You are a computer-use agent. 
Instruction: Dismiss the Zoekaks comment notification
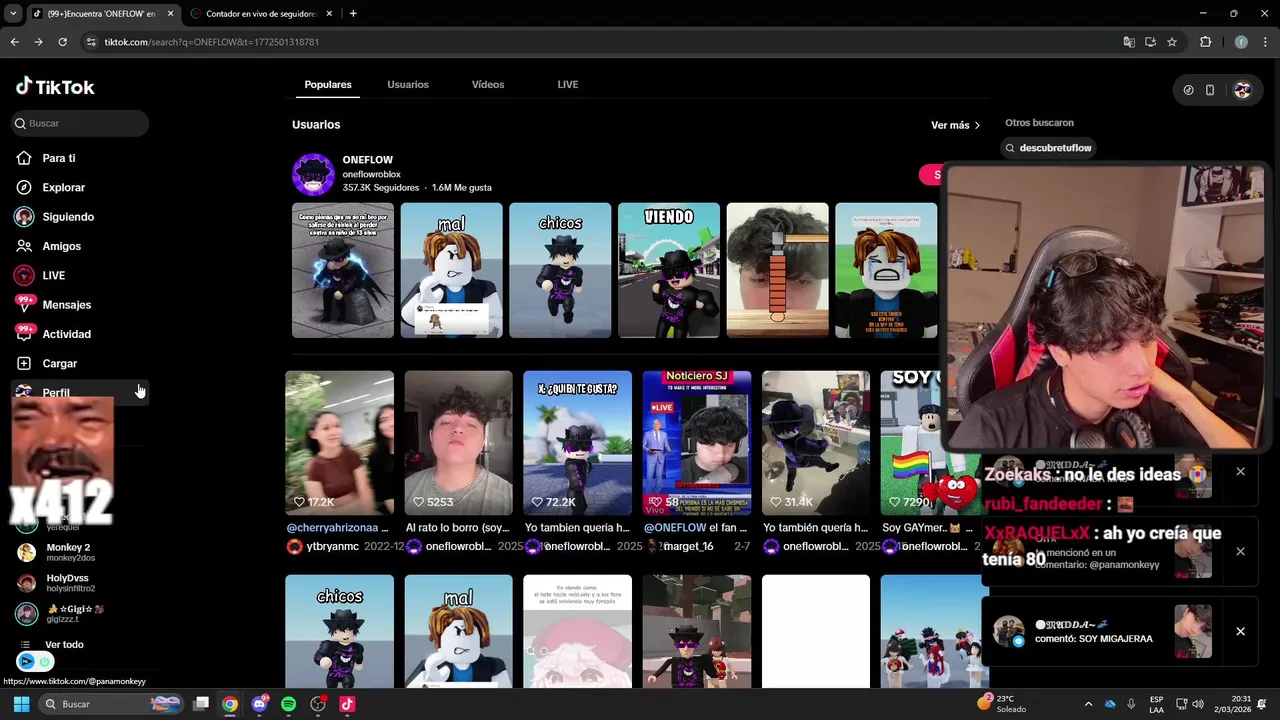pos(1240,471)
